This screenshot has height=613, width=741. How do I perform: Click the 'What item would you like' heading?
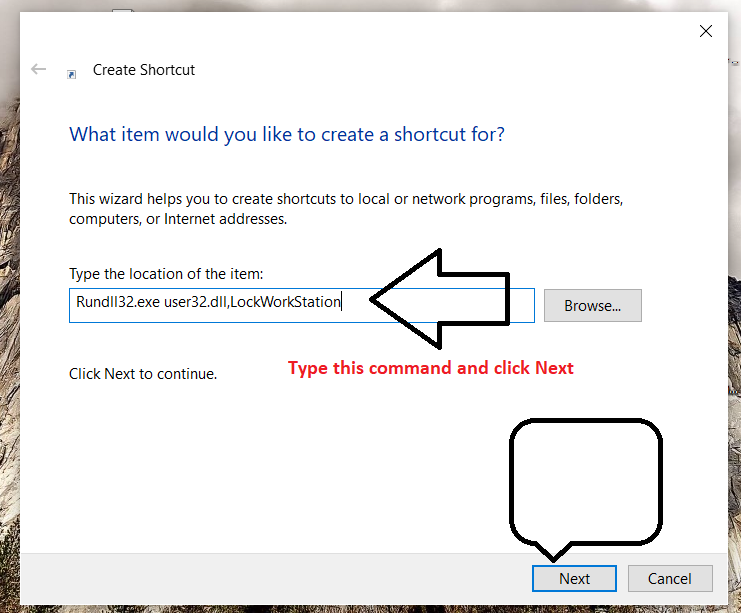287,135
